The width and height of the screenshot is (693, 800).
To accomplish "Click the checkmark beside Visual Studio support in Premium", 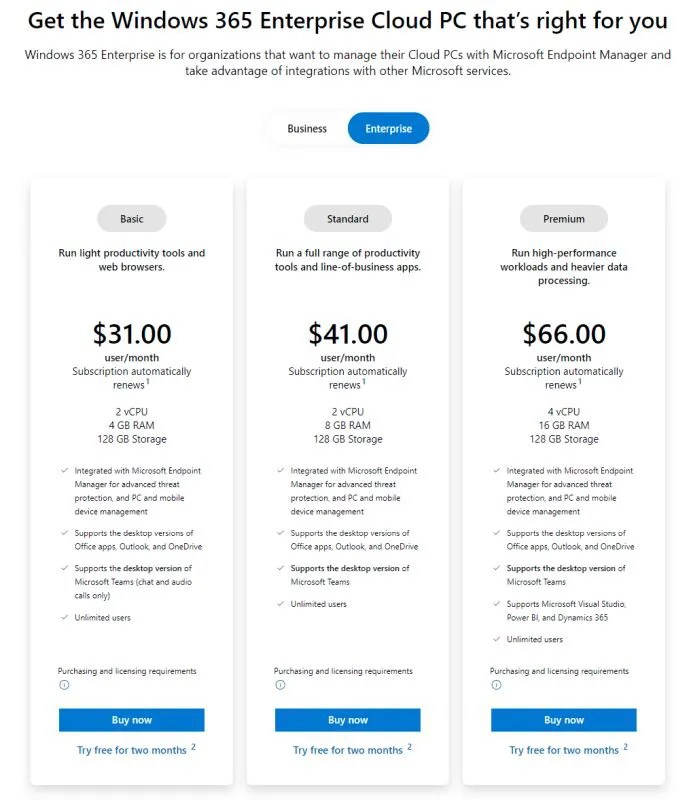I will tap(496, 604).
